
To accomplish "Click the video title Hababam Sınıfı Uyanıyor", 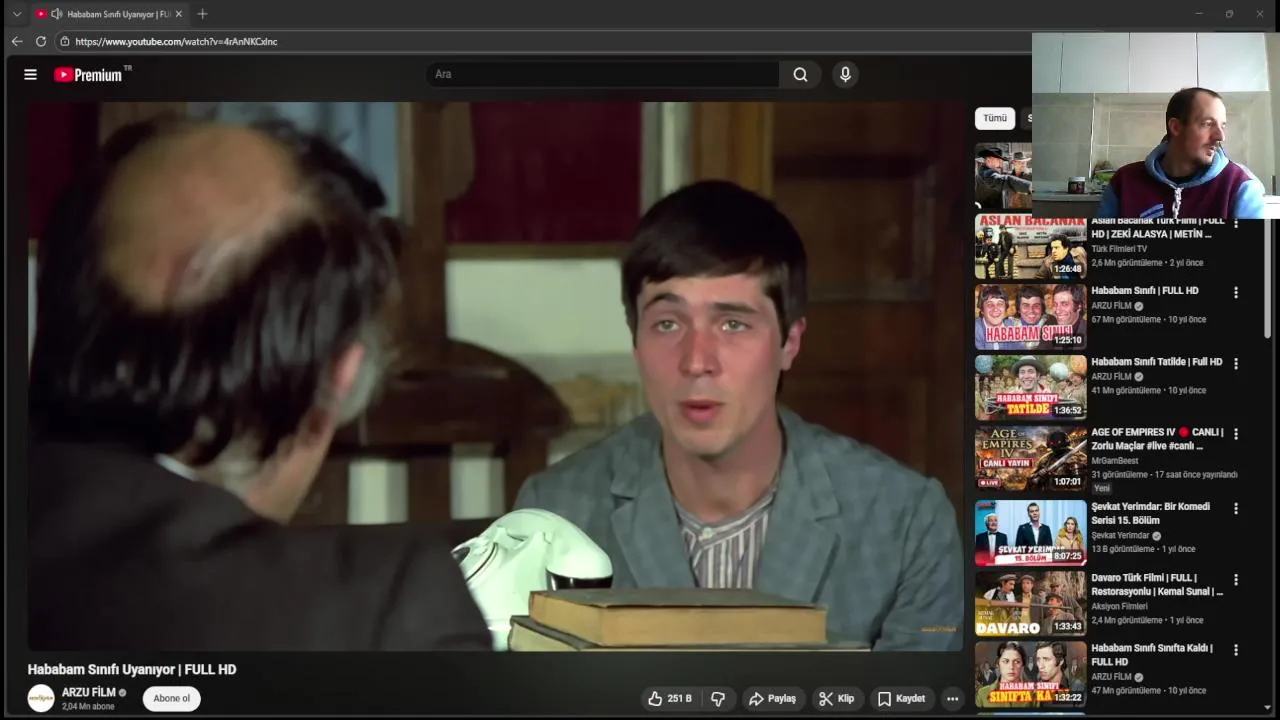I will pyautogui.click(x=132, y=670).
